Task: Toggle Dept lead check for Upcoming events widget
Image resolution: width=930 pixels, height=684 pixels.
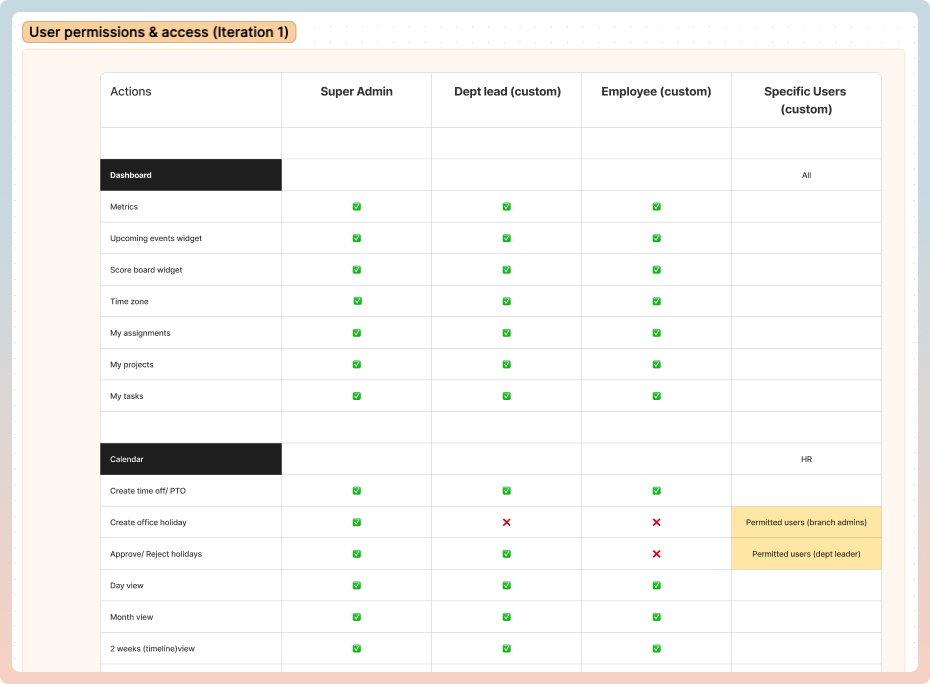Action: [507, 238]
